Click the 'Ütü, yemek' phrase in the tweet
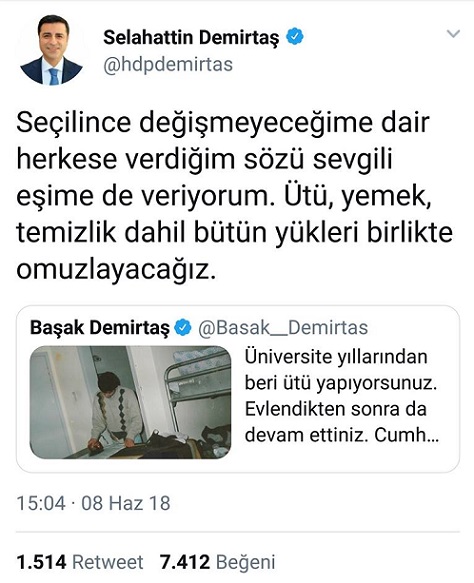Image resolution: width=474 pixels, height=583 pixels. pos(358,196)
